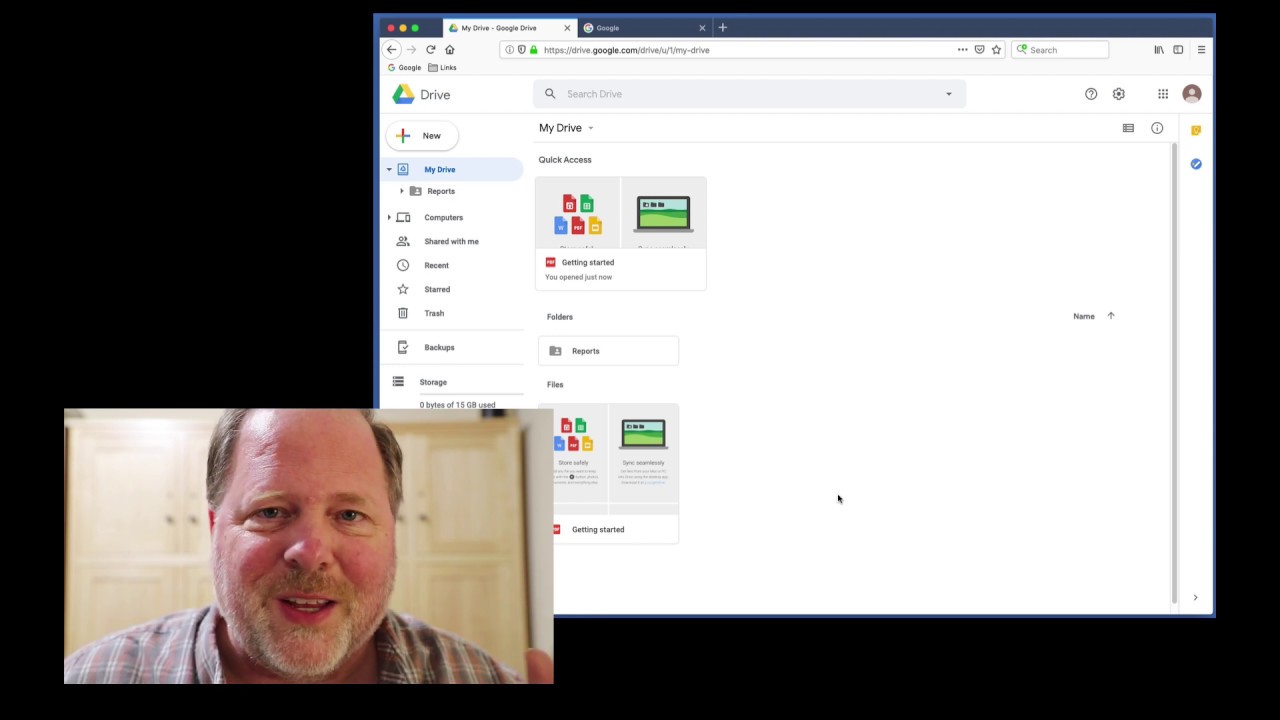The width and height of the screenshot is (1280, 720).
Task: Open the Pocket save icon
Action: pyautogui.click(x=979, y=50)
